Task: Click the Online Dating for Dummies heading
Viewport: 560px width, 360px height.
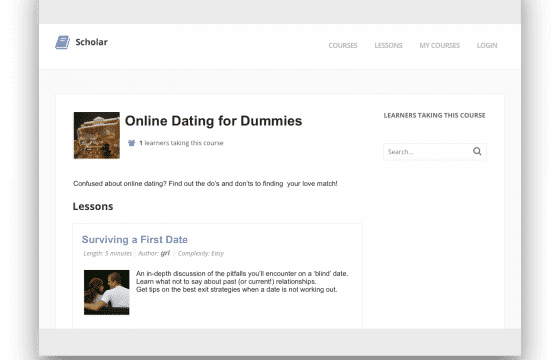Action: (x=214, y=121)
